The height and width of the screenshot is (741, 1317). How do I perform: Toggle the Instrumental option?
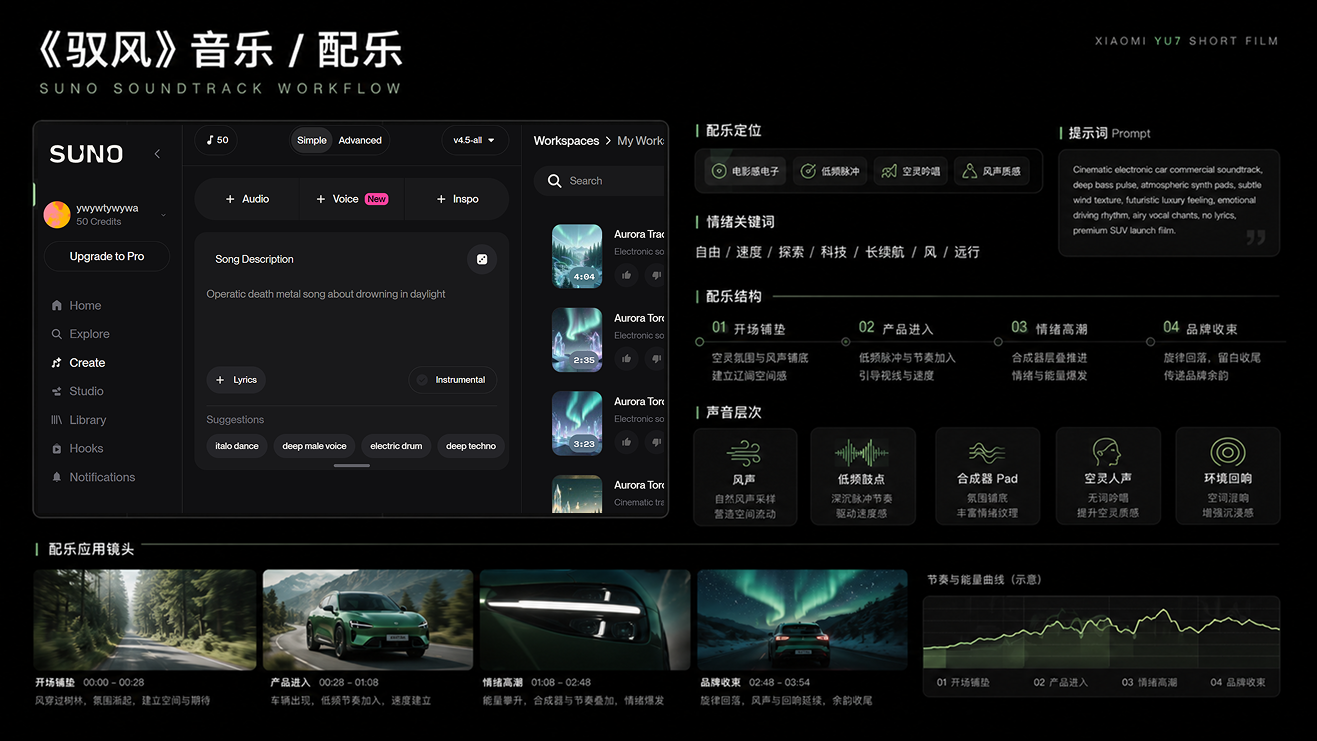coord(452,380)
